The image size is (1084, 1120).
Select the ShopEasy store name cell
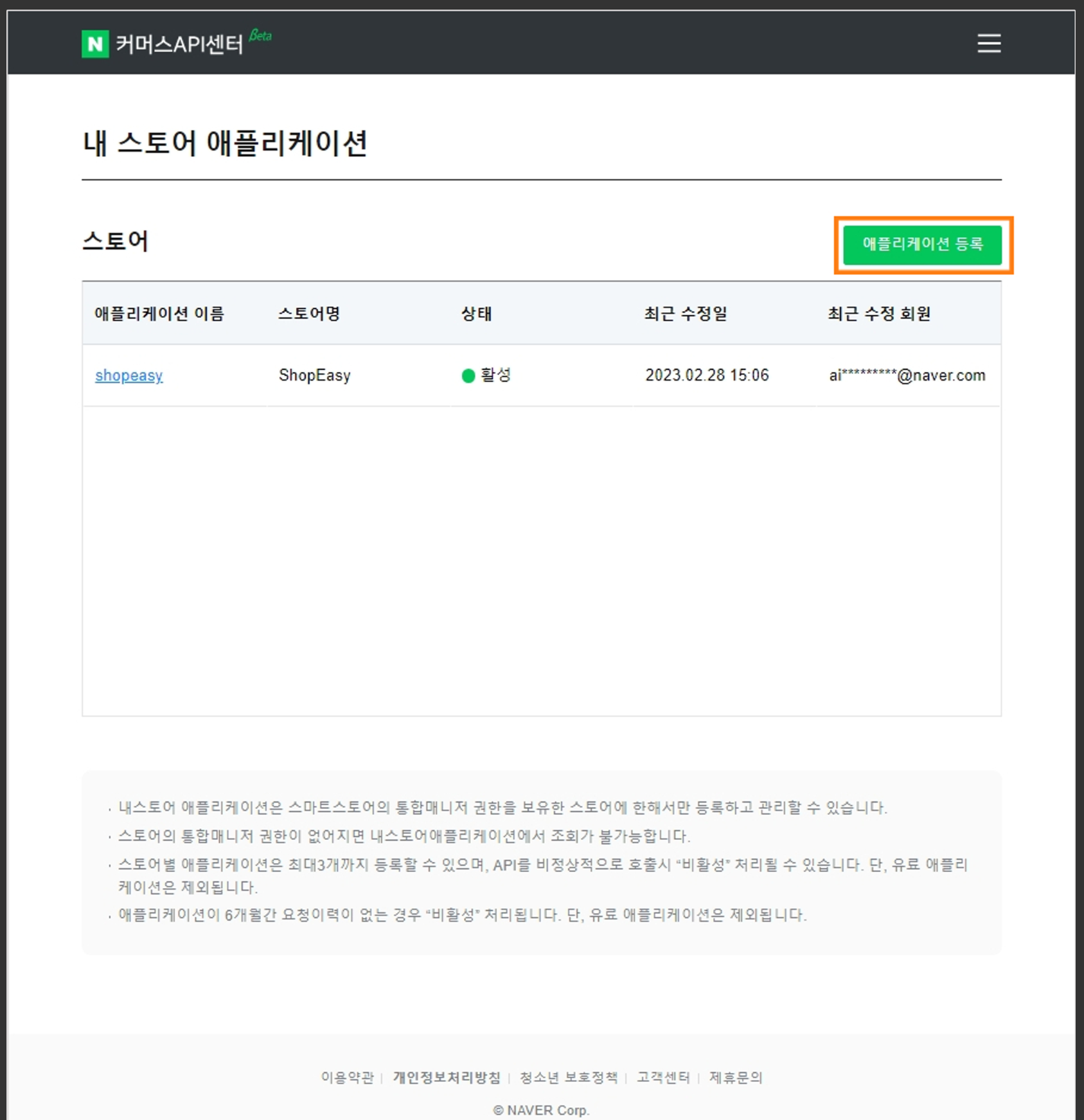[x=315, y=375]
